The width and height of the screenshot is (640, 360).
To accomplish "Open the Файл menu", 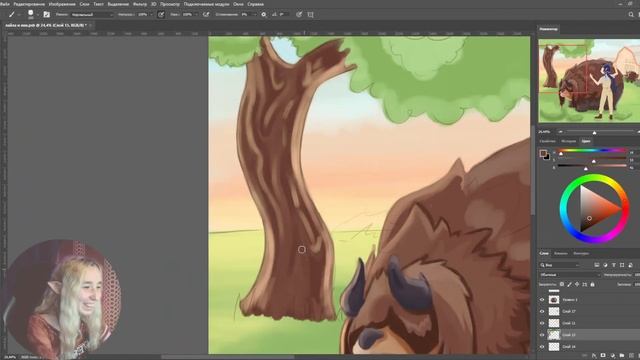I will (x=5, y=4).
